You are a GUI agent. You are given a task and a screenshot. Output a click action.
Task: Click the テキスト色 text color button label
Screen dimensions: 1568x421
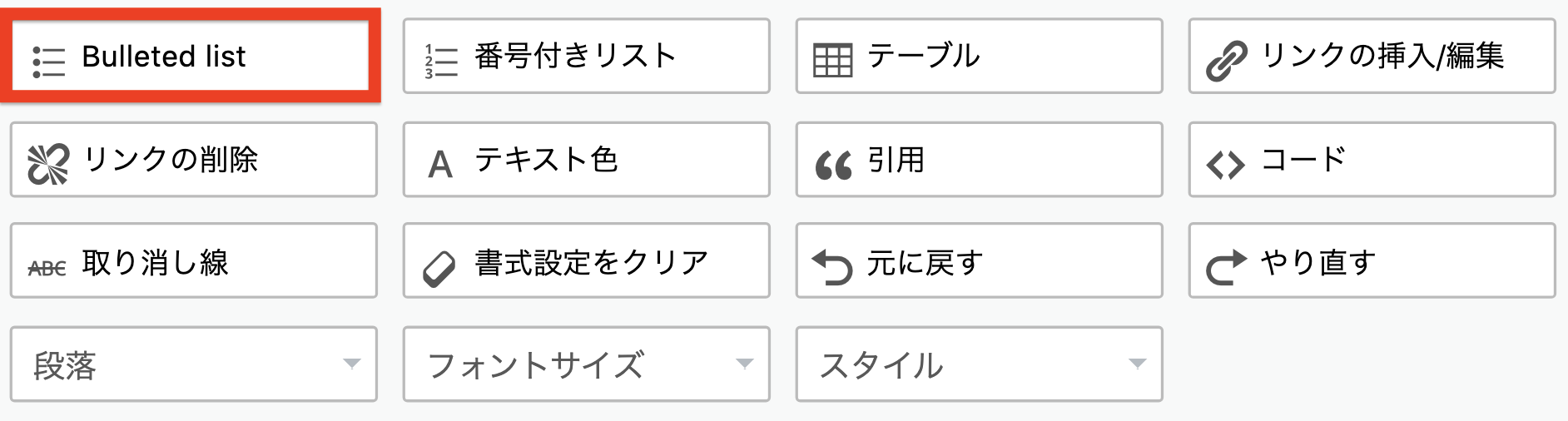(x=546, y=159)
